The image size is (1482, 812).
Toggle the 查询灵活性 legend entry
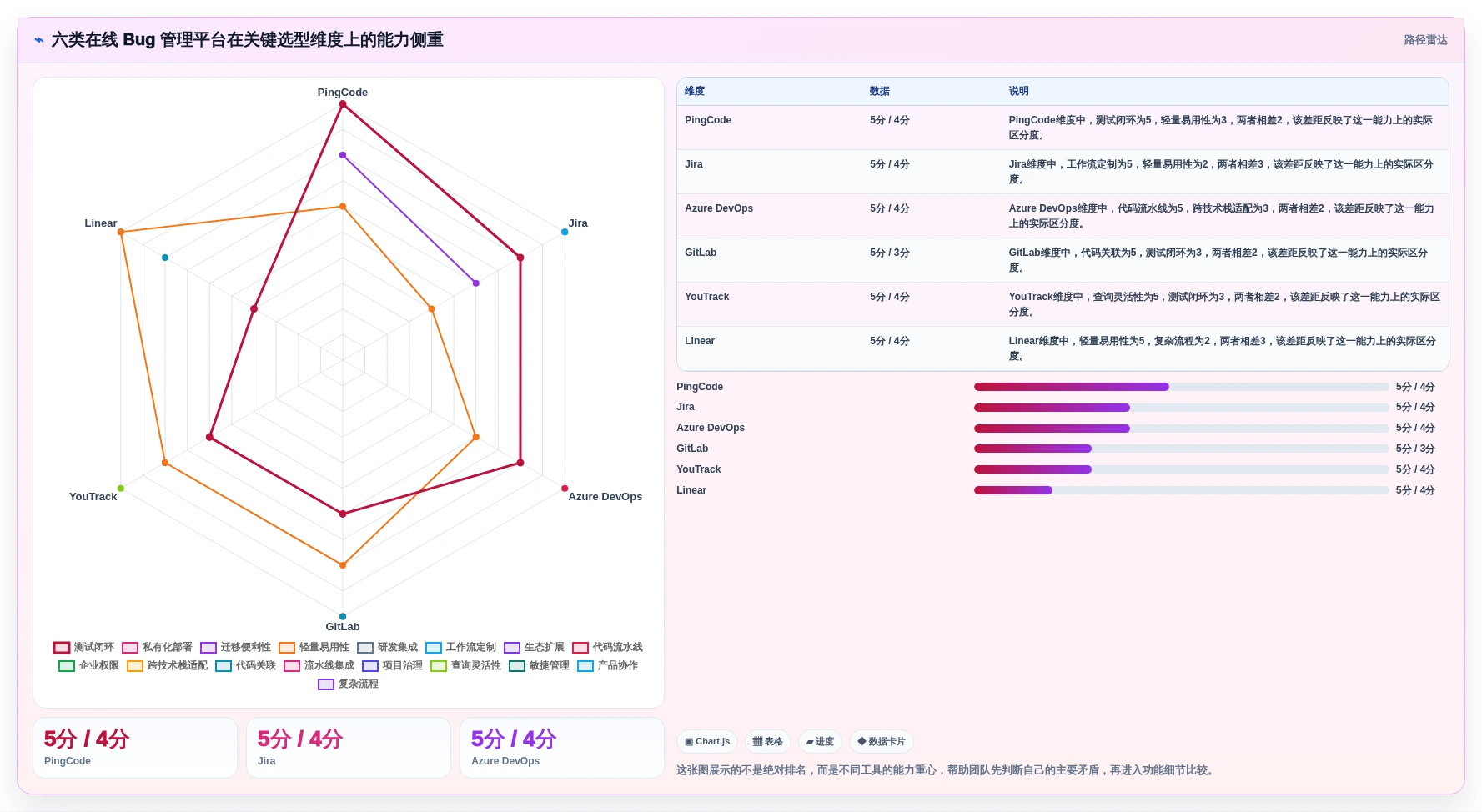tap(466, 665)
